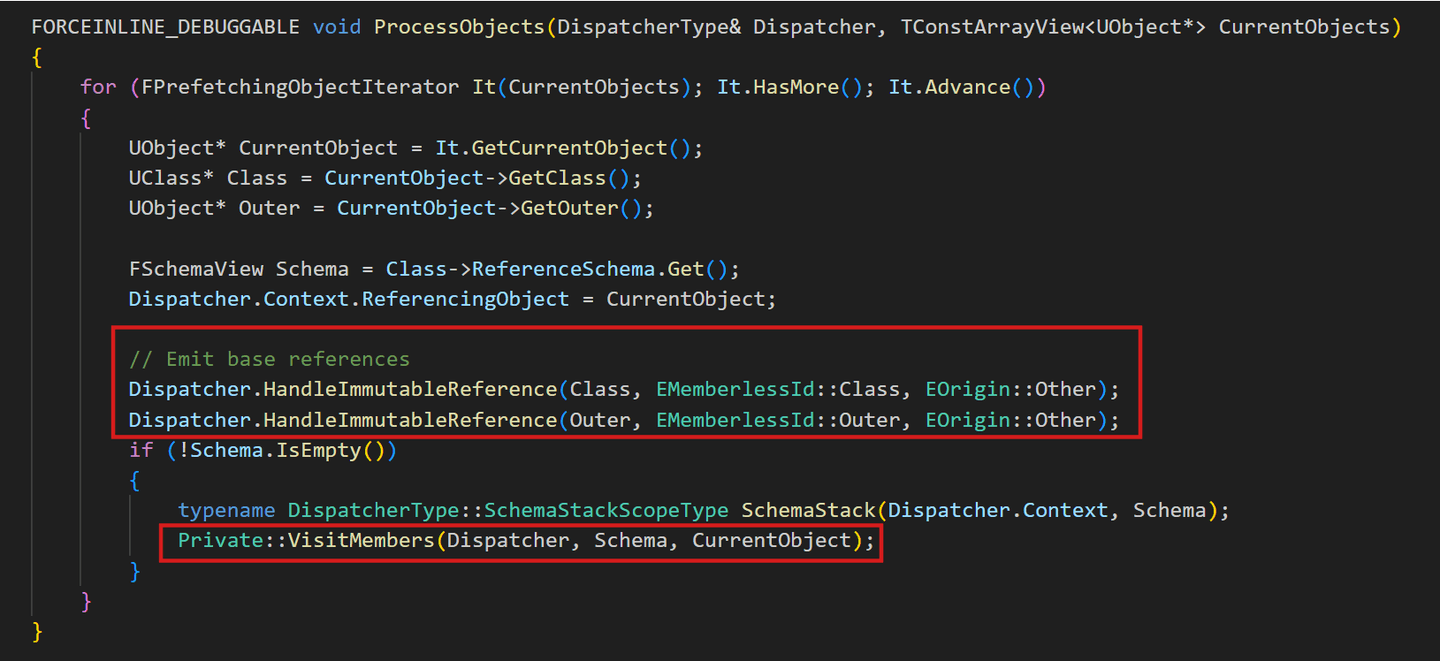Click the GetOuter method call
This screenshot has height=661, width=1440.
point(569,208)
